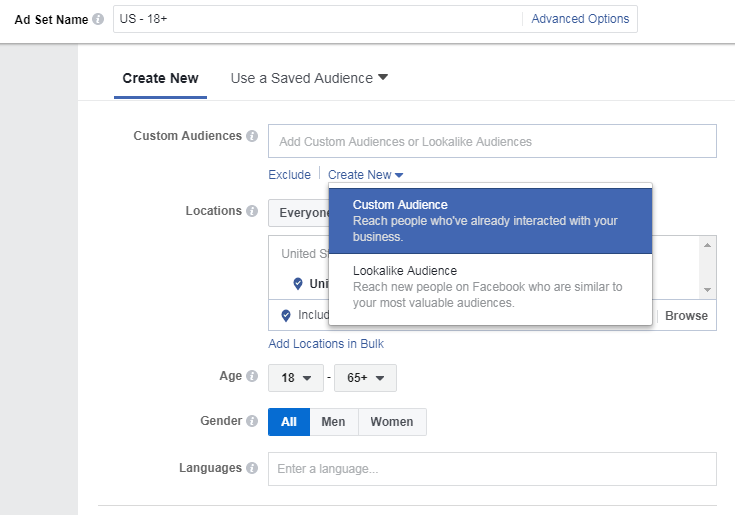The height and width of the screenshot is (515, 735).
Task: Open Advanced Options
Action: pyautogui.click(x=580, y=19)
